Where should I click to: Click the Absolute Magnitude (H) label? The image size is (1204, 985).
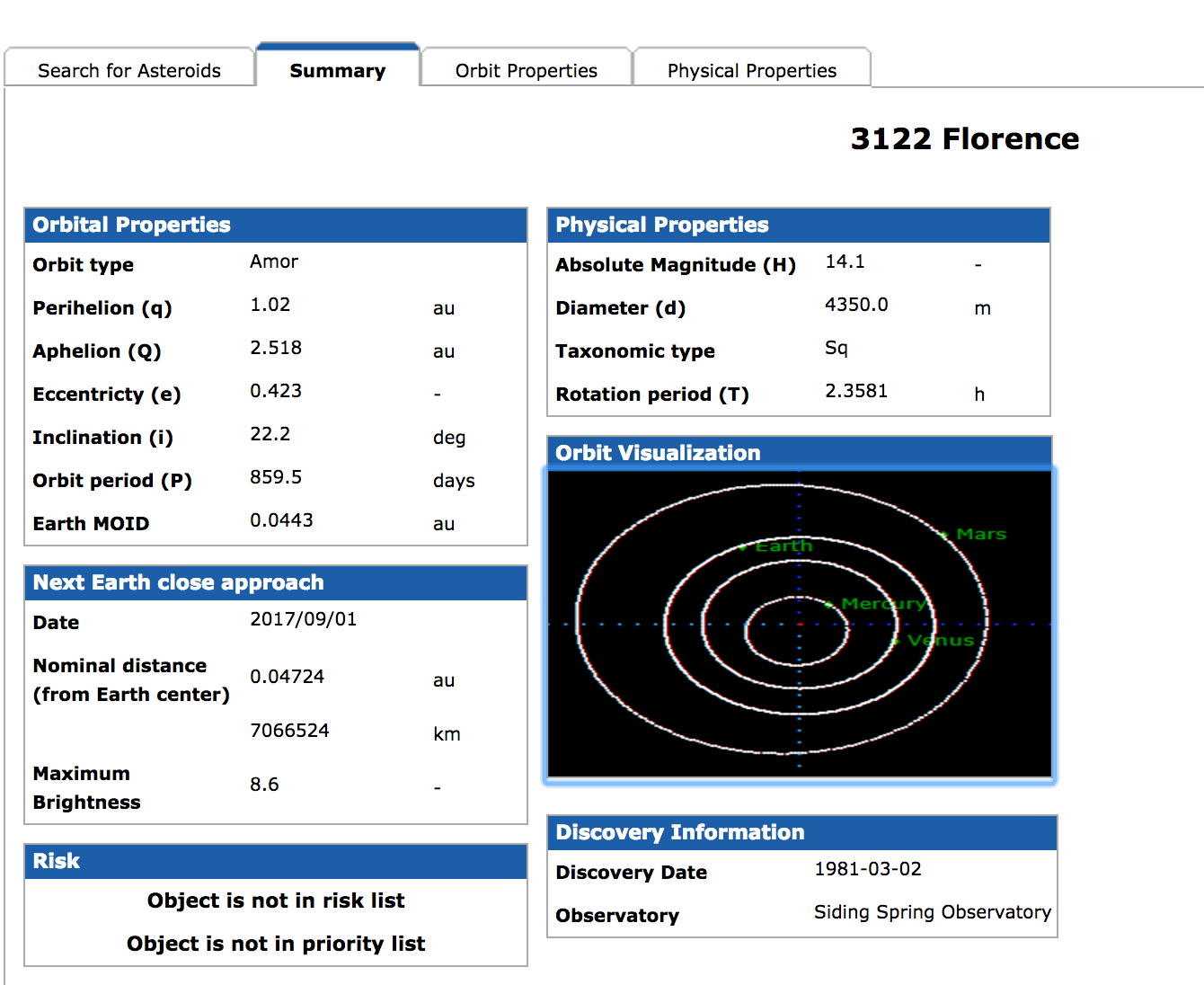coord(676,265)
